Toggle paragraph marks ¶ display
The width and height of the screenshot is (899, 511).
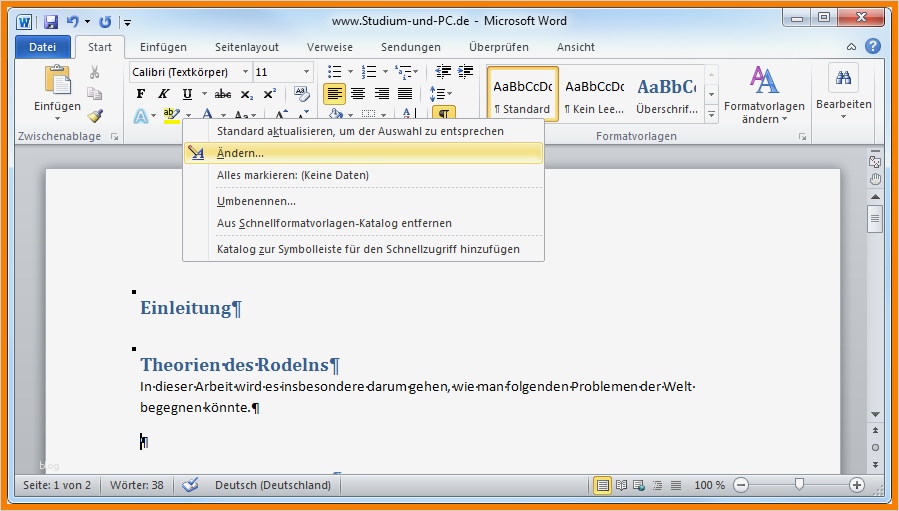[x=444, y=113]
